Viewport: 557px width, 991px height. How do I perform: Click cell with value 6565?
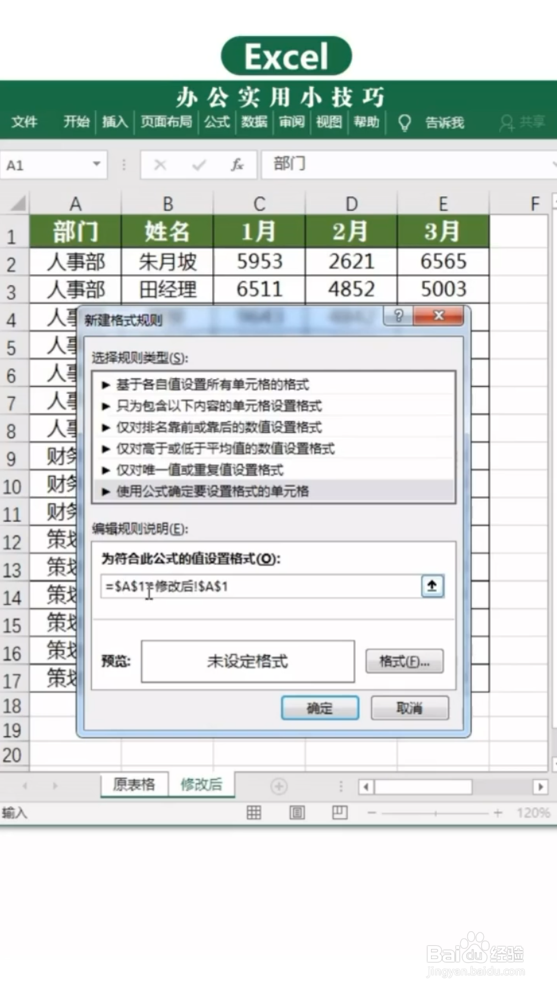[443, 262]
